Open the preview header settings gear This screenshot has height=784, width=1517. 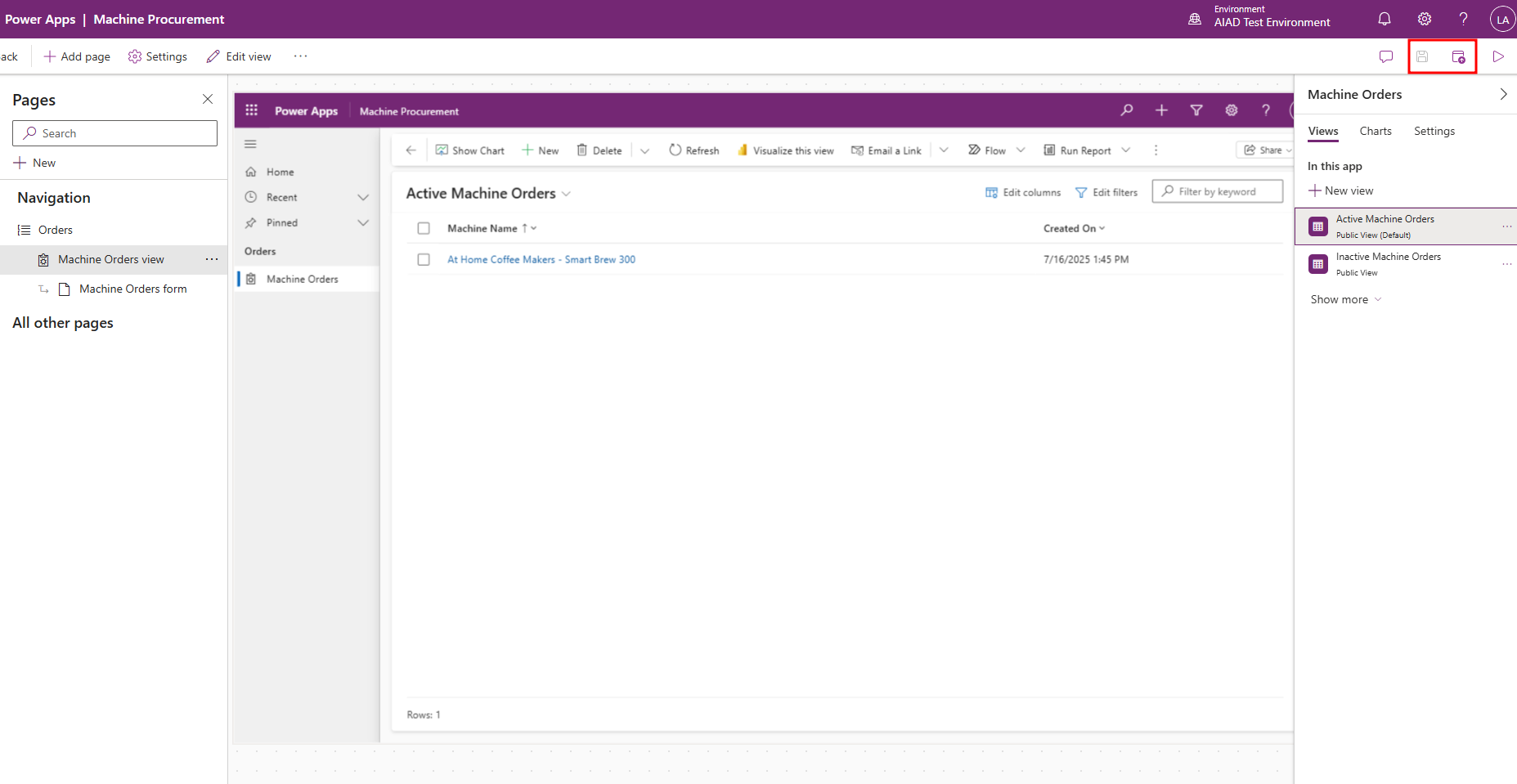point(1232,110)
